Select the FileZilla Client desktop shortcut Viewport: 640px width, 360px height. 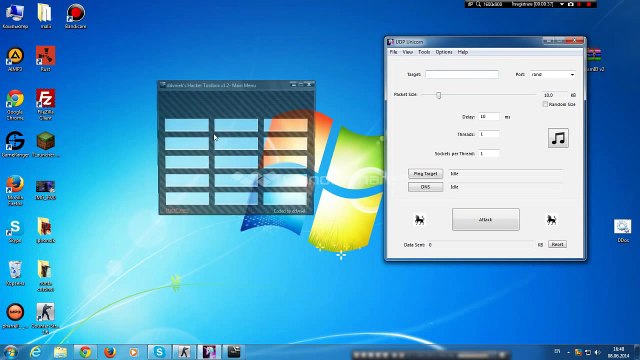[45, 105]
